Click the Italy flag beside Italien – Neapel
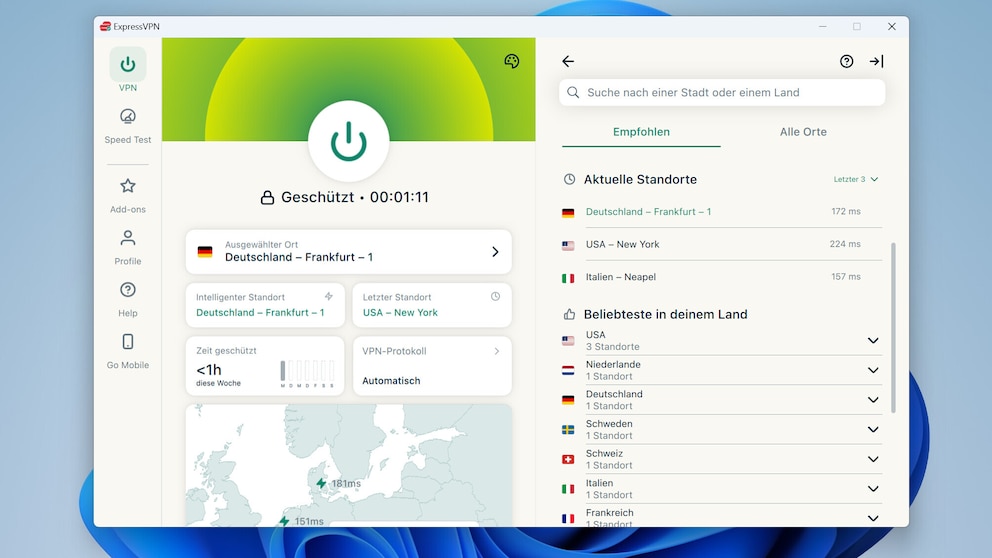992x558 pixels. [568, 278]
